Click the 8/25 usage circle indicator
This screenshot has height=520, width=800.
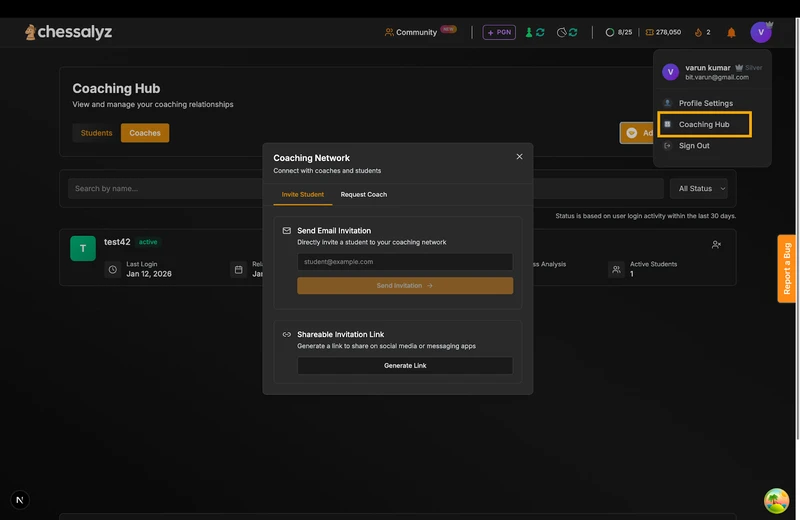(609, 32)
